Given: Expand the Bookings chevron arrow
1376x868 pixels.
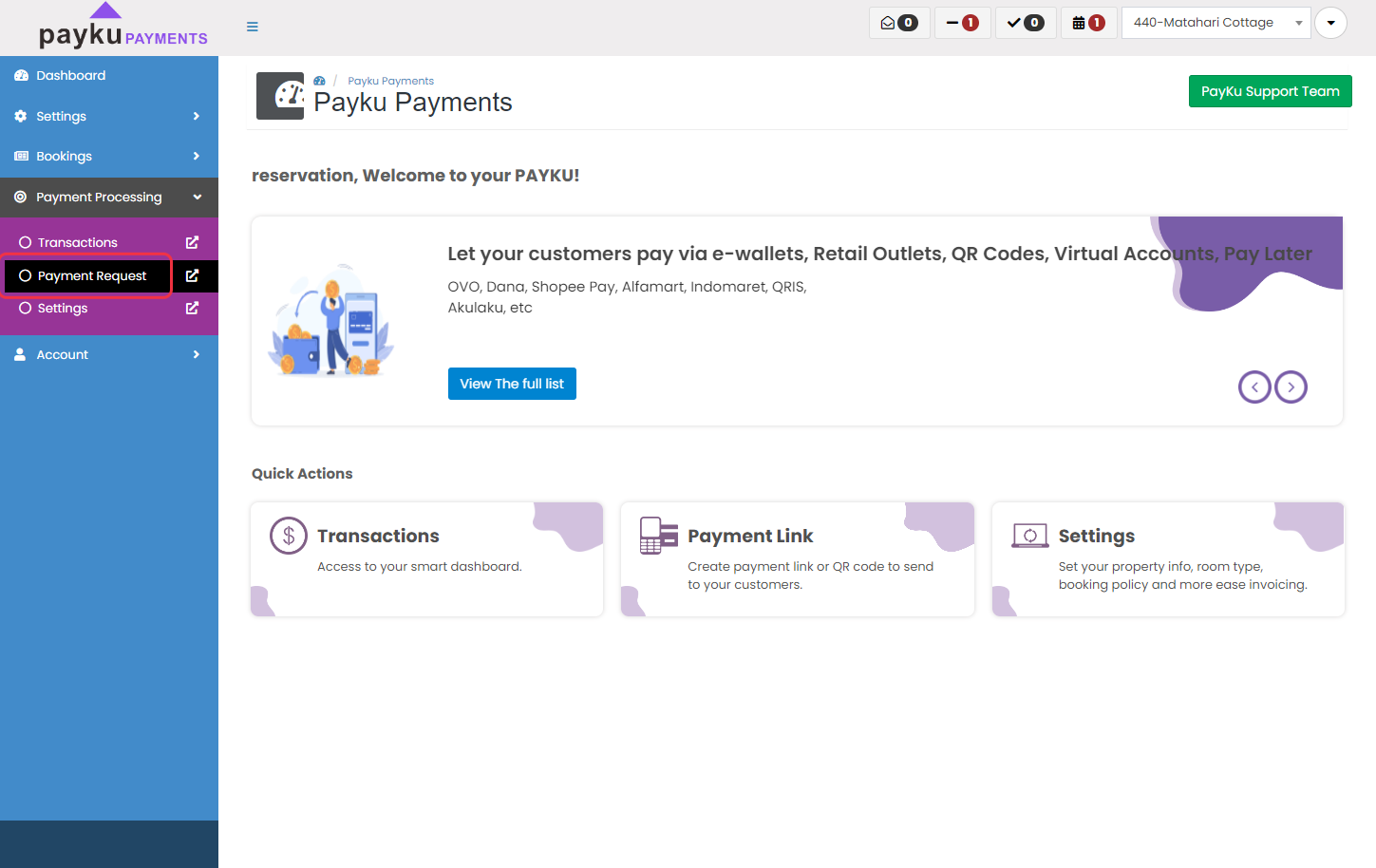Looking at the screenshot, I should click(x=197, y=156).
